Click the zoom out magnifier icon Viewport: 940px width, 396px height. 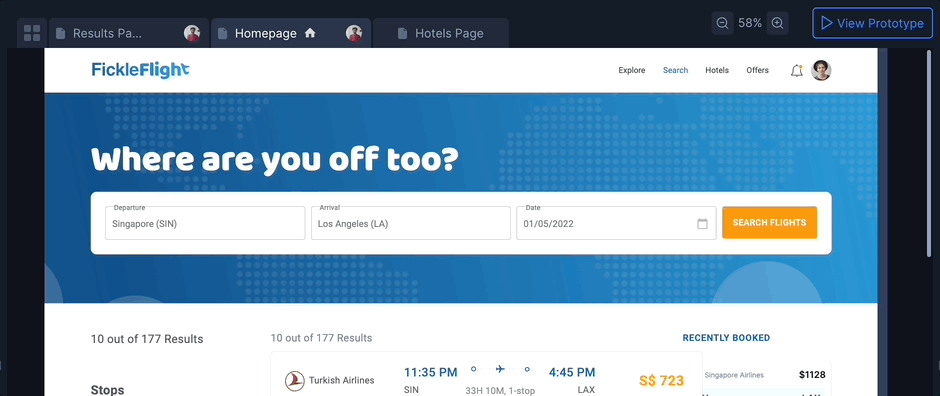pos(722,23)
